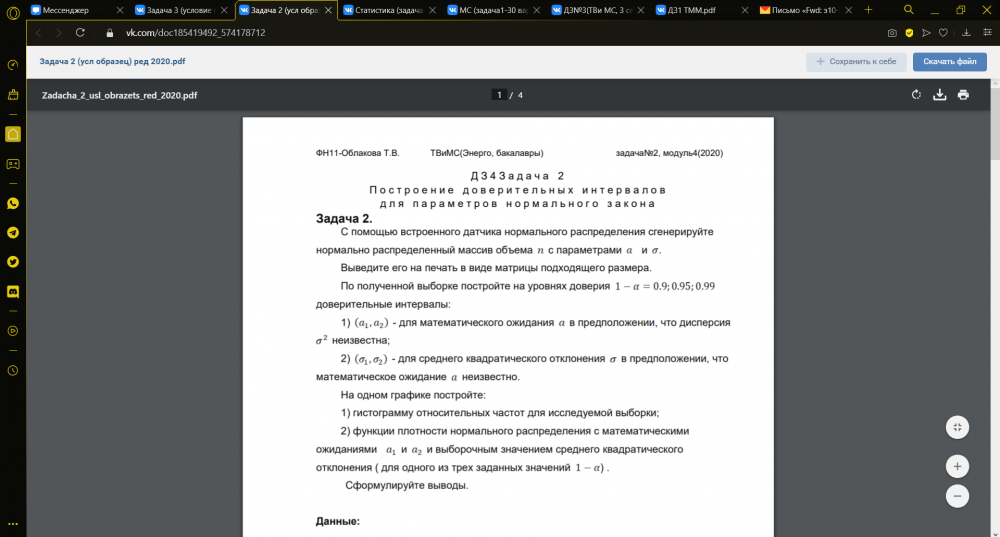Take a snapshot with the camera icon
Screen dimensions: 1000x537
click(892, 33)
